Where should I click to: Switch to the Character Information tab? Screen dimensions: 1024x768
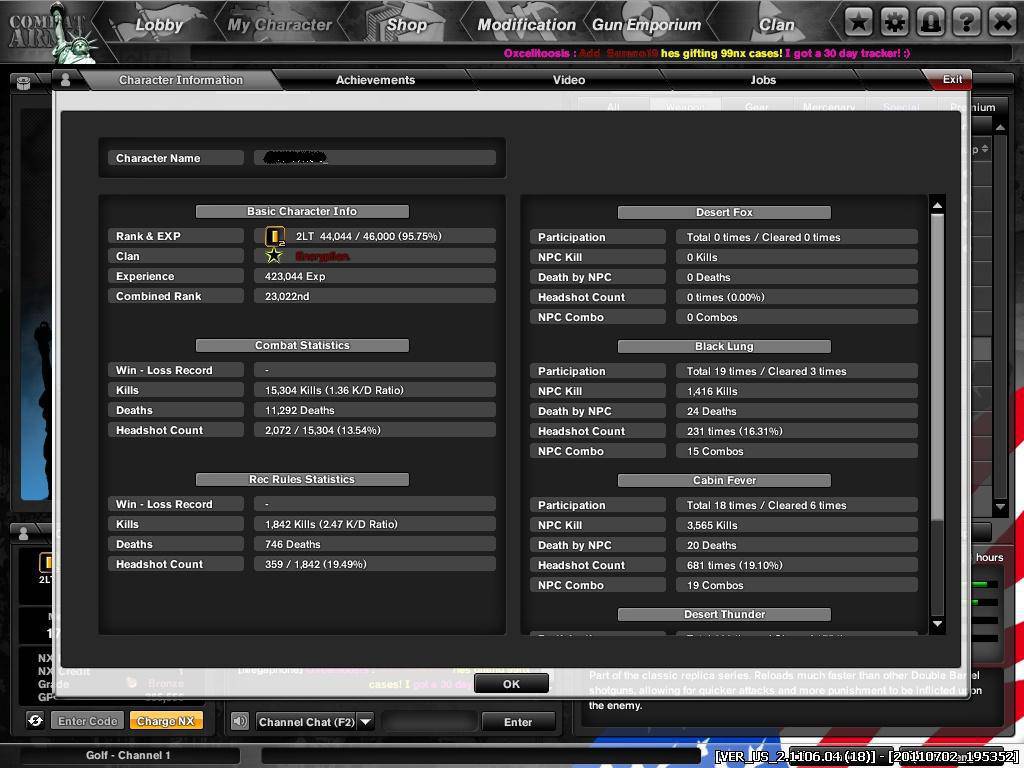coord(181,80)
